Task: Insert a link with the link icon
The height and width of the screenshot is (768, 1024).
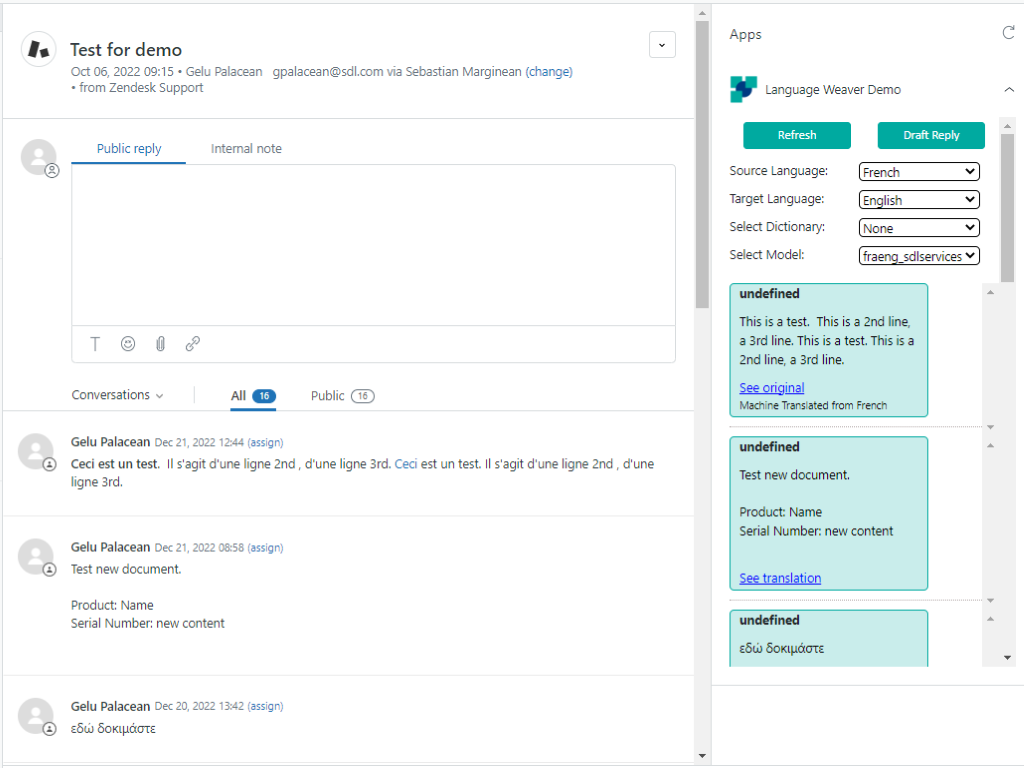Action: [x=192, y=343]
